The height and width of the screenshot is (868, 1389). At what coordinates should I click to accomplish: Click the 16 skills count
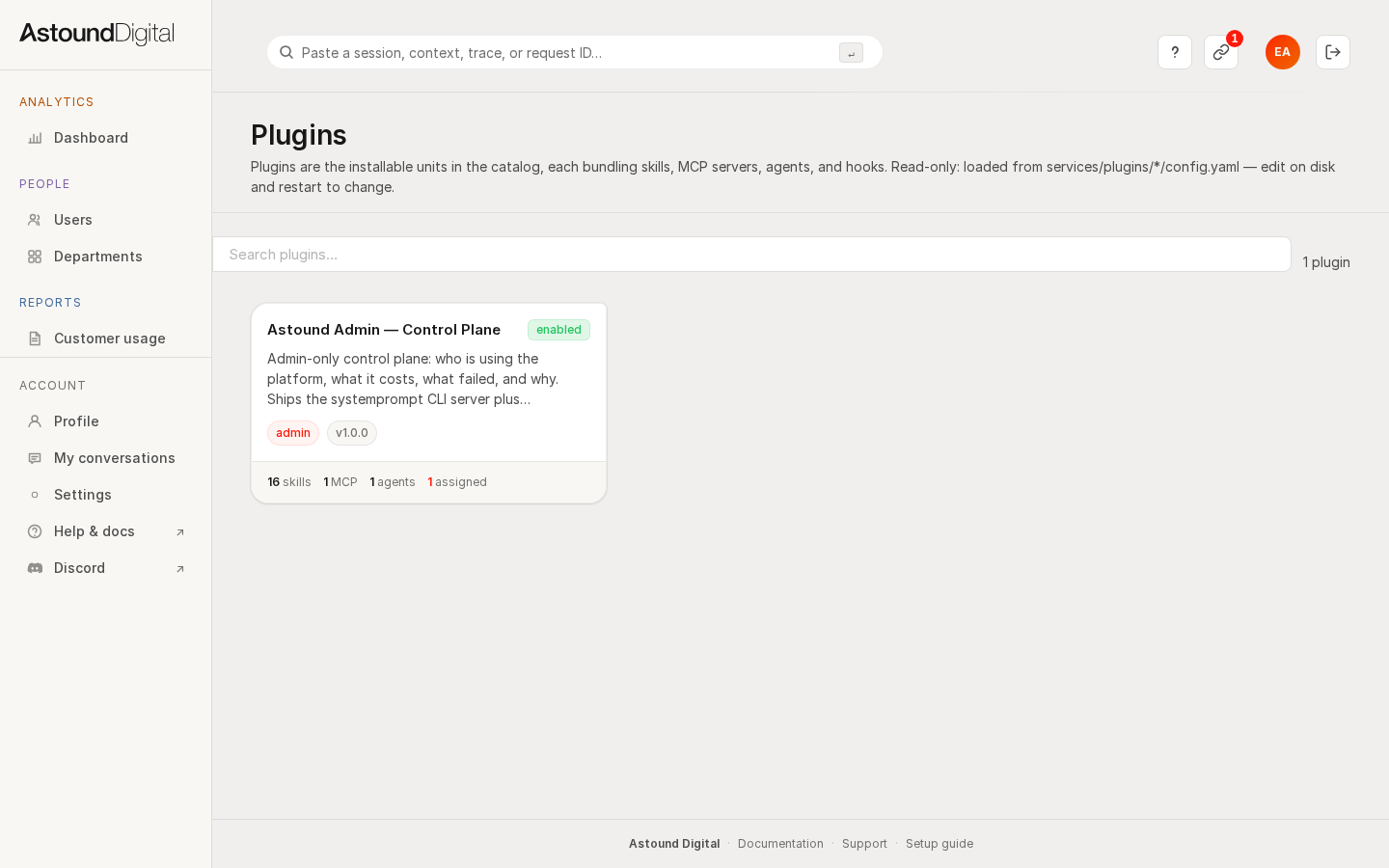(x=289, y=482)
